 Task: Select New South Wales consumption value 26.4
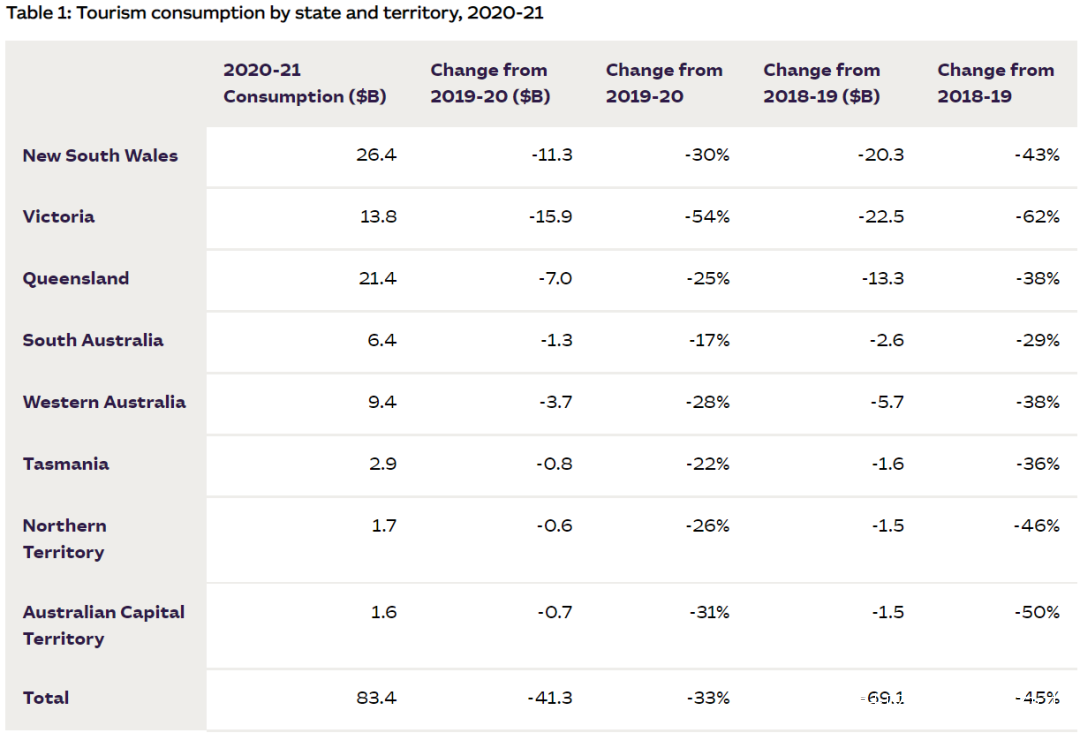tap(376, 156)
